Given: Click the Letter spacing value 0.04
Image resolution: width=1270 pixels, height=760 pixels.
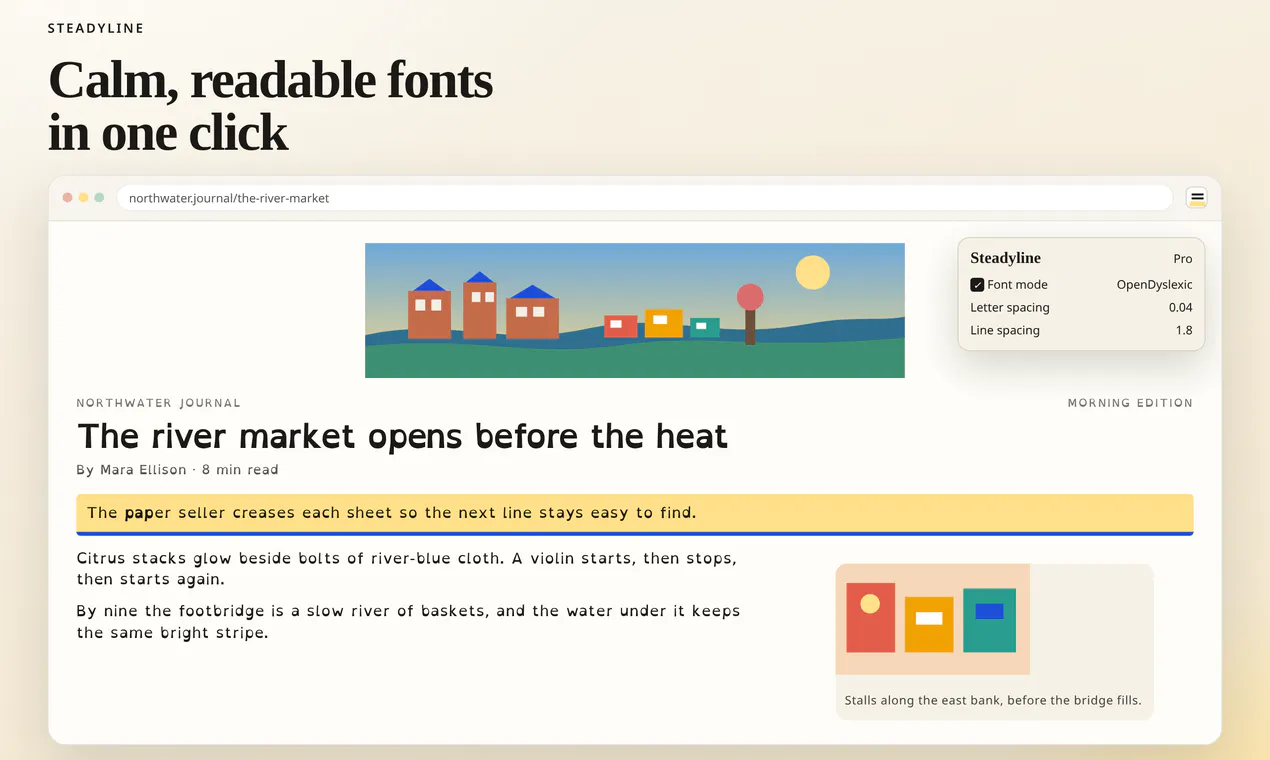Looking at the screenshot, I should coord(1180,308).
